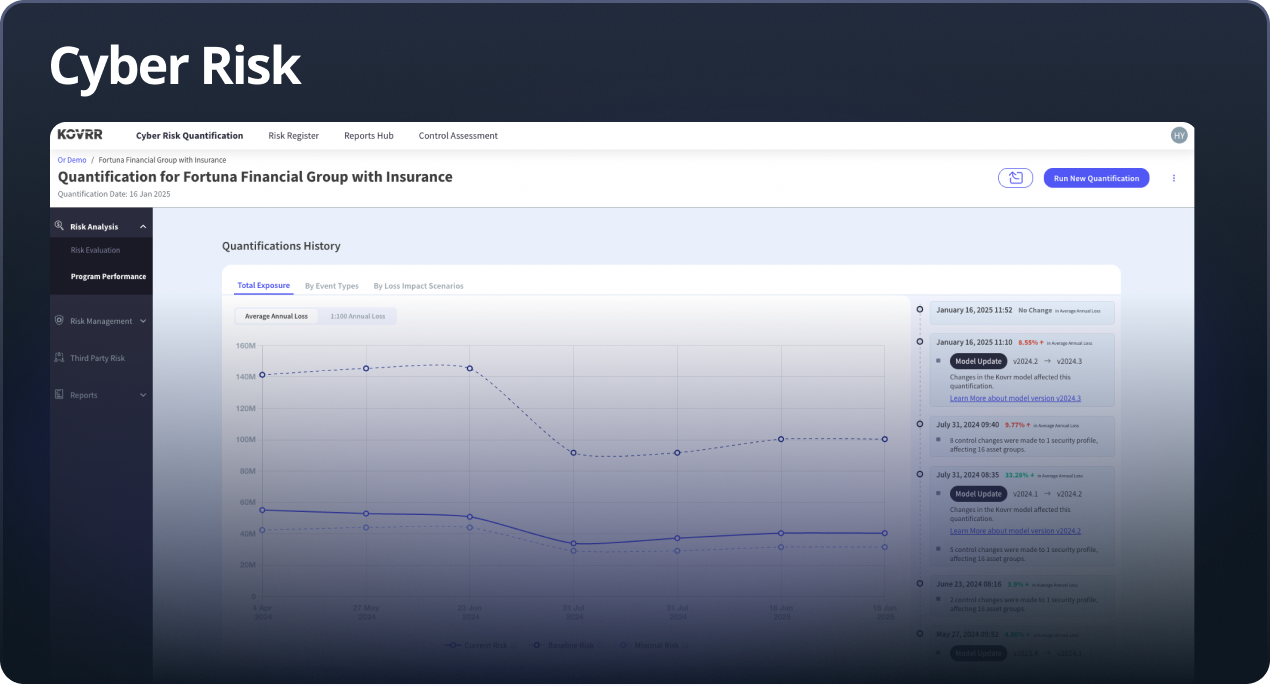Open Learn More about model version v2024.3
The image size is (1270, 686).
coord(1015,398)
